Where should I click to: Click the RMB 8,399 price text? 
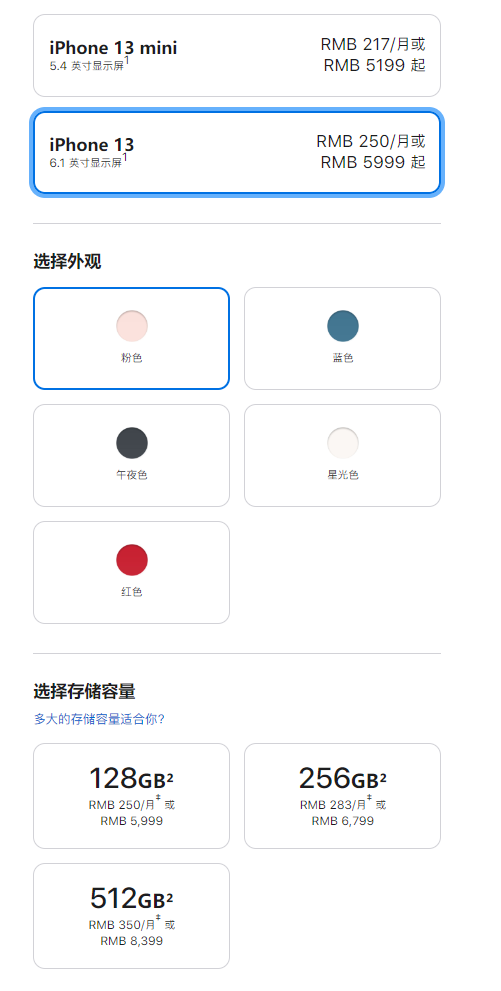click(x=131, y=941)
